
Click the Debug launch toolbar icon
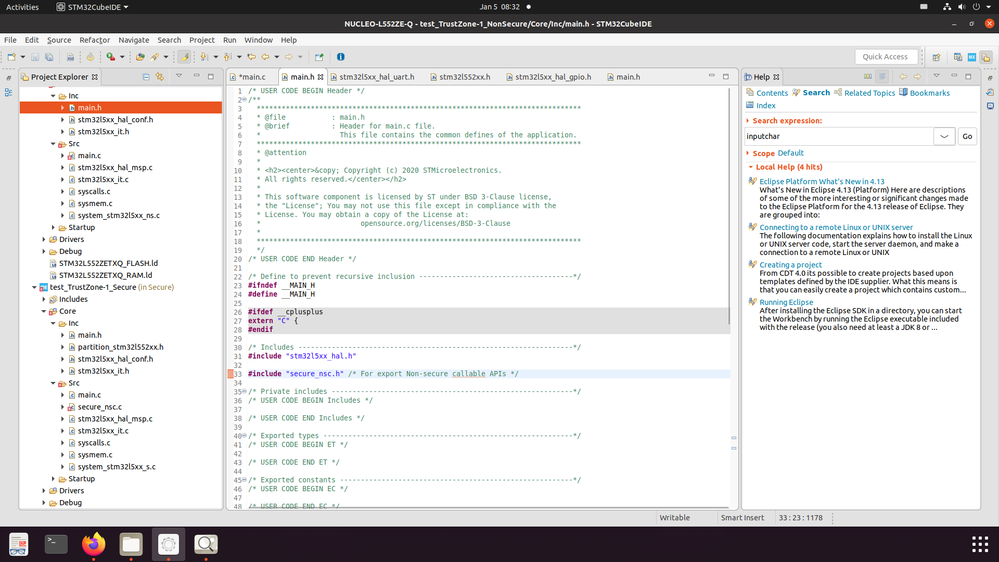click(x=110, y=57)
